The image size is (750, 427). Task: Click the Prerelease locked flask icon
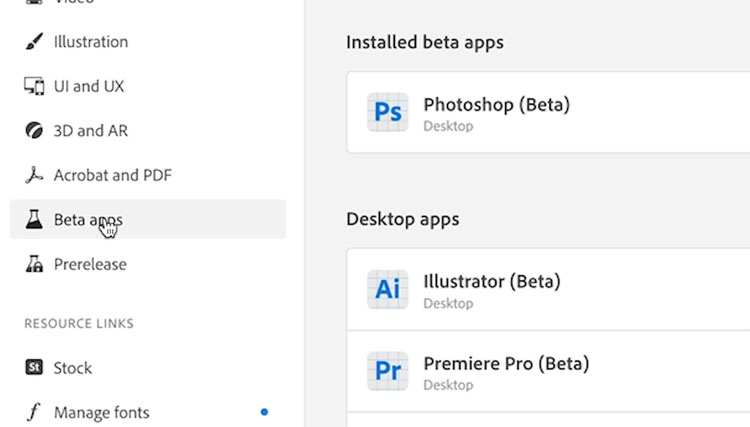point(34,264)
